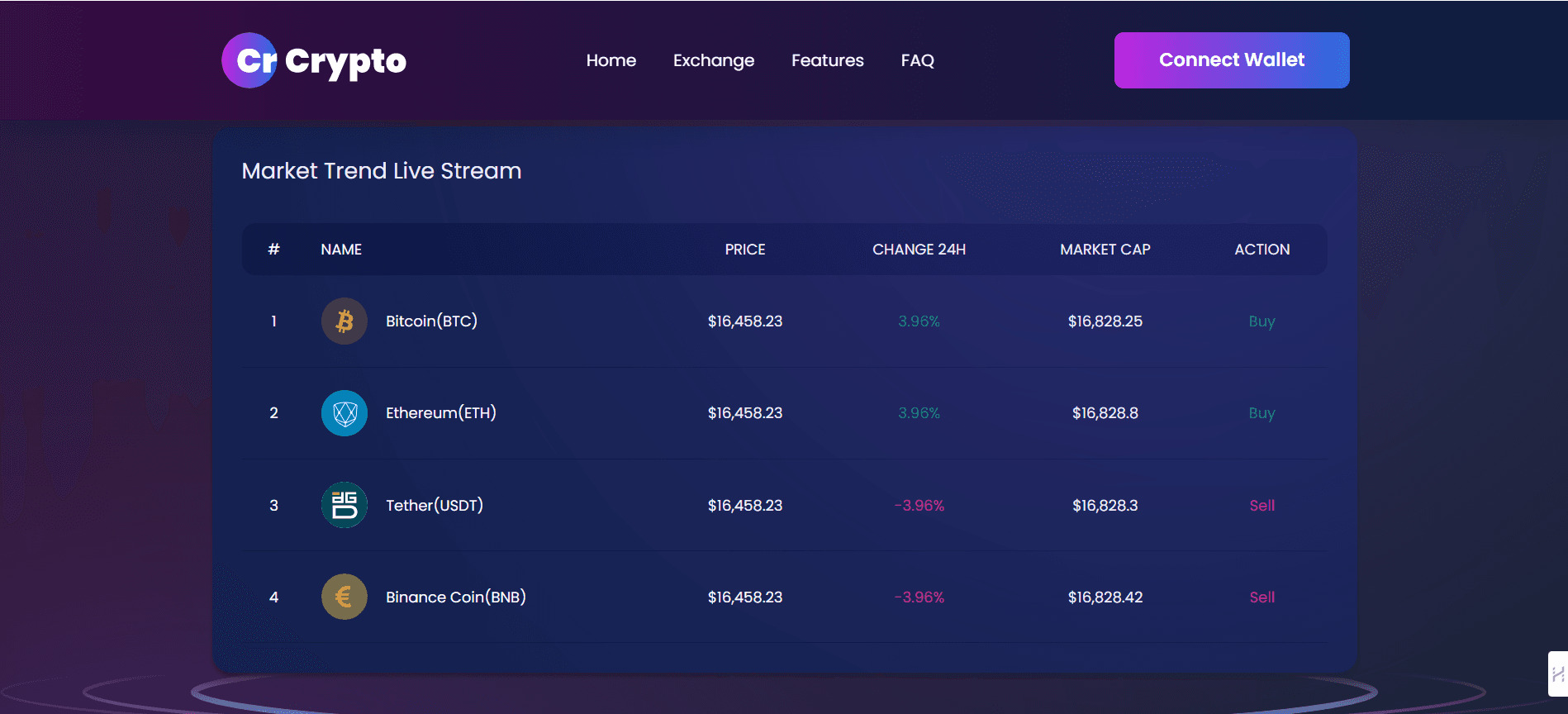Click row number 4 of Binance Coin
This screenshot has height=714, width=1568.
tap(273, 597)
